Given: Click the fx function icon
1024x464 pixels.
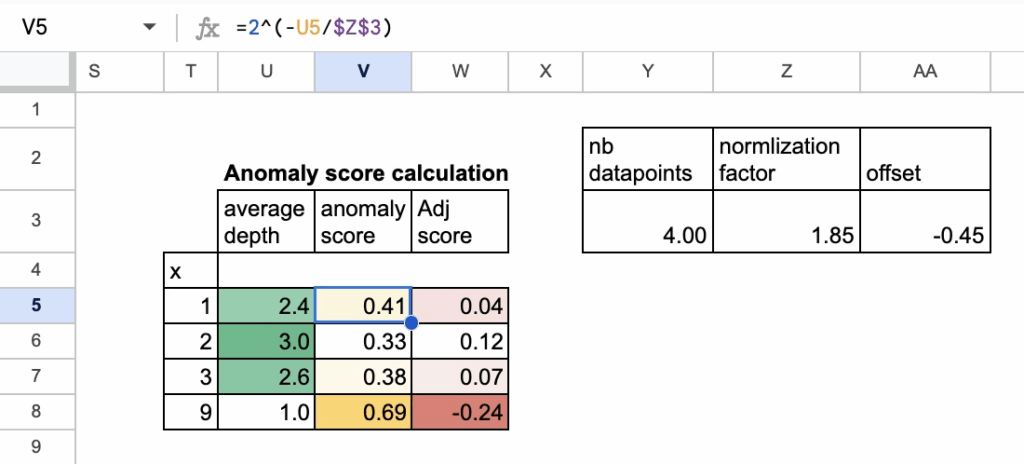Looking at the screenshot, I should click(x=207, y=28).
